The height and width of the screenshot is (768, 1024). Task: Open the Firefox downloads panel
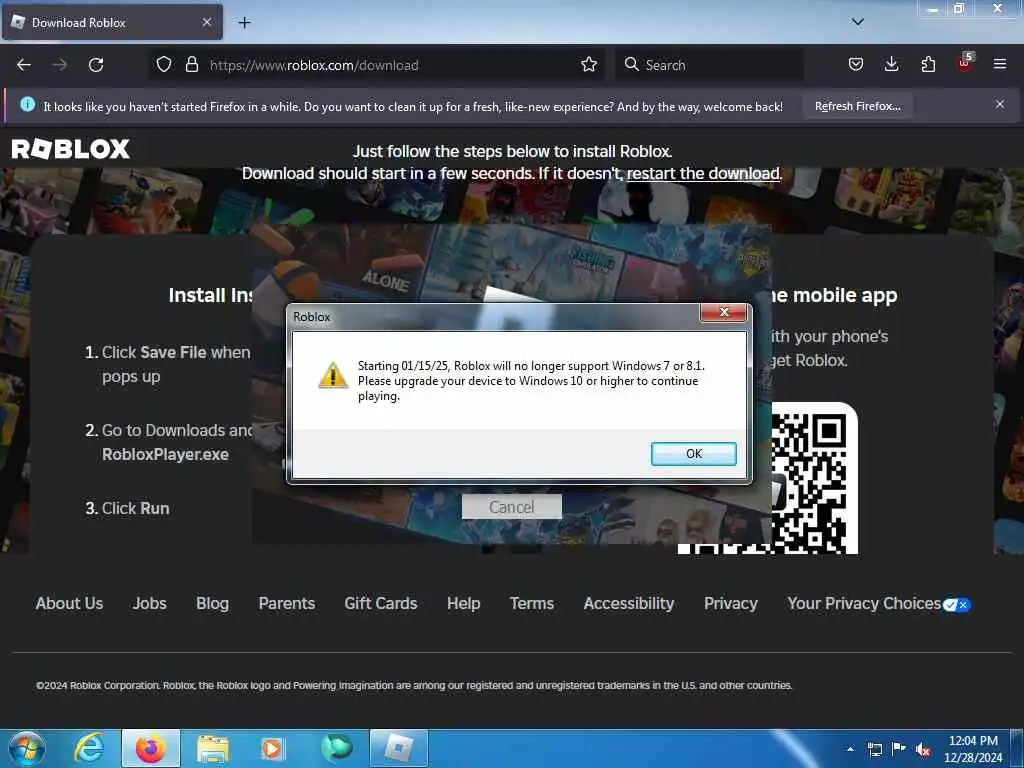pos(891,64)
